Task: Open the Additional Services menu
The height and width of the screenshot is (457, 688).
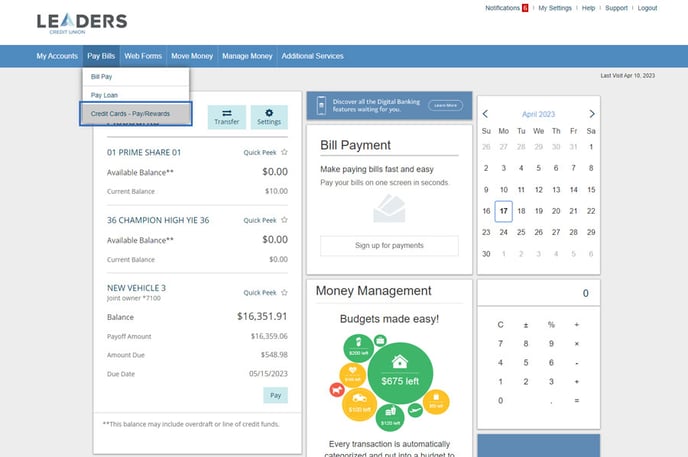Action: click(x=312, y=56)
